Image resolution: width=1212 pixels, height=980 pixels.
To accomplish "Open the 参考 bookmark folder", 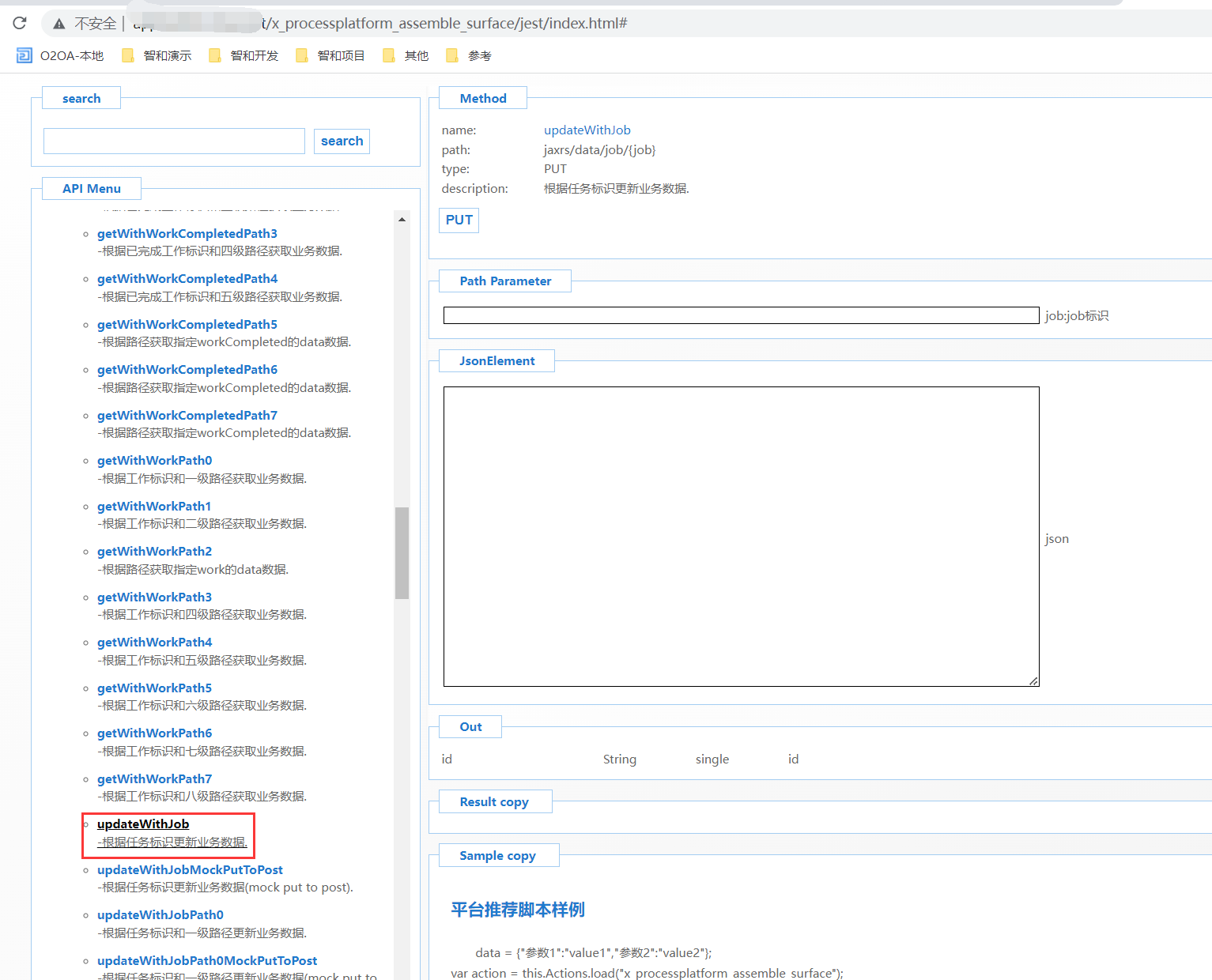I will pyautogui.click(x=469, y=55).
